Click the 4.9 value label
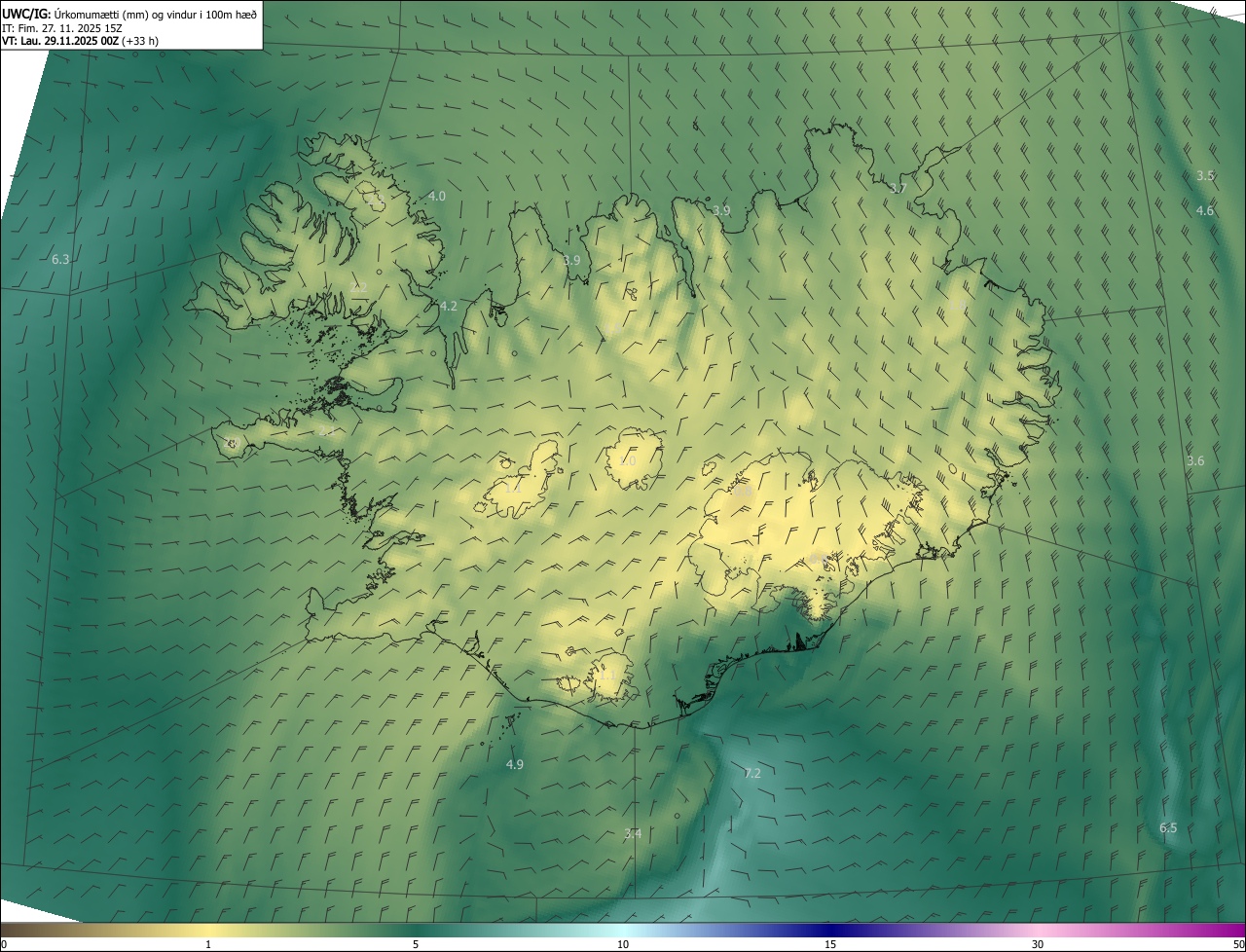This screenshot has width=1246, height=952. 515,764
